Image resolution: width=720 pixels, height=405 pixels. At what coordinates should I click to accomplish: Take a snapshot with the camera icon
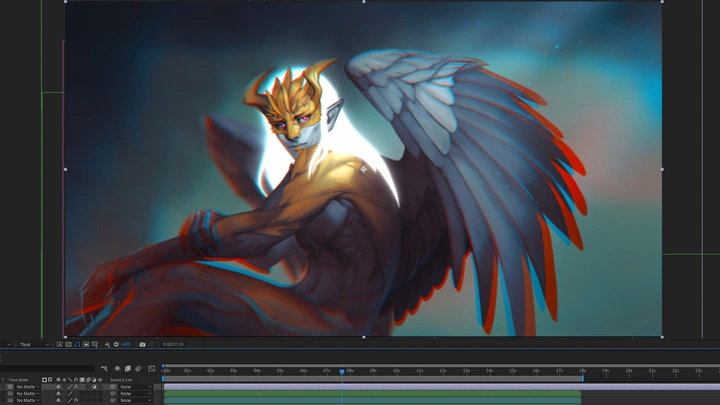pos(142,344)
